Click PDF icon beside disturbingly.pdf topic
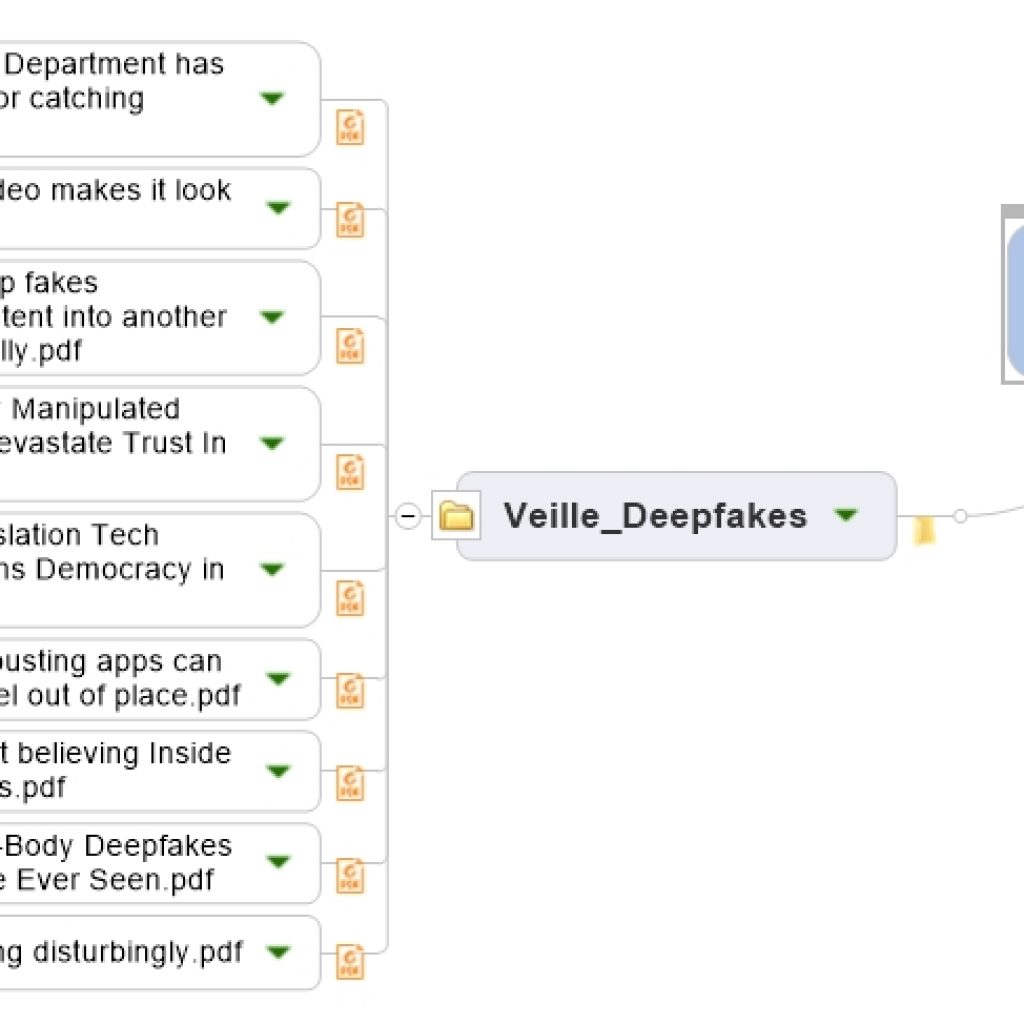This screenshot has height=1024, width=1024. tap(350, 962)
